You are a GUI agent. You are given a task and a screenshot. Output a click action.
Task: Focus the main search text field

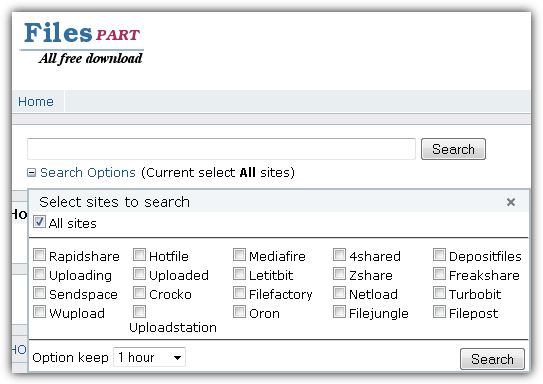[221, 149]
